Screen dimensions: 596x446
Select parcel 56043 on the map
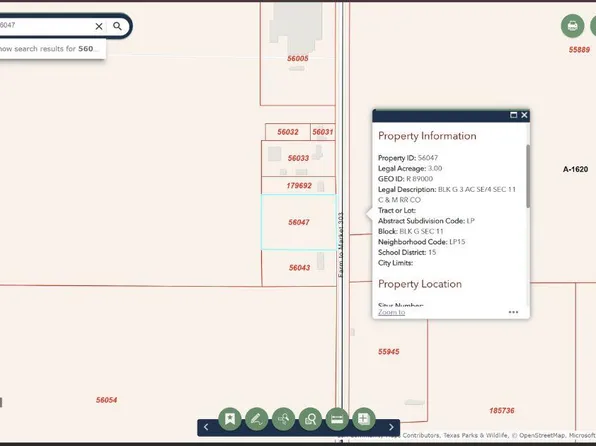[x=300, y=268]
